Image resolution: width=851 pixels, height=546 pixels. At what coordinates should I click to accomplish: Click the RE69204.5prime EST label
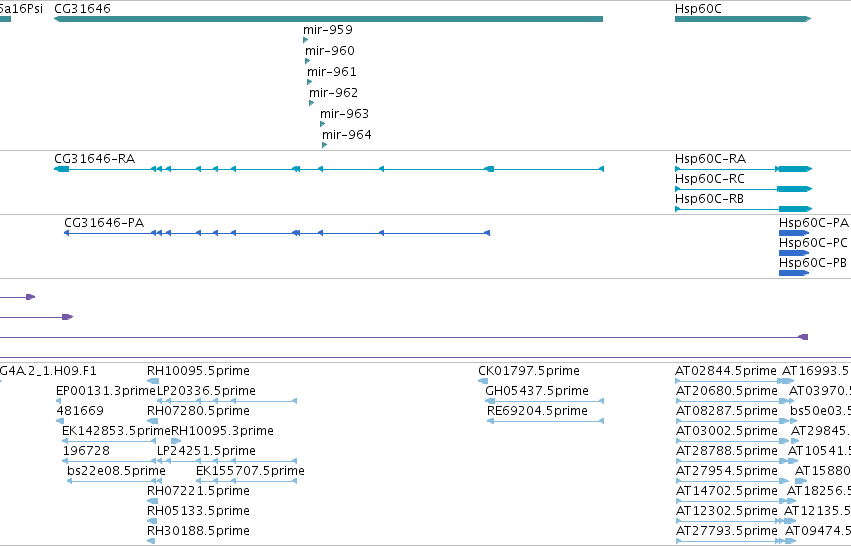pos(537,411)
